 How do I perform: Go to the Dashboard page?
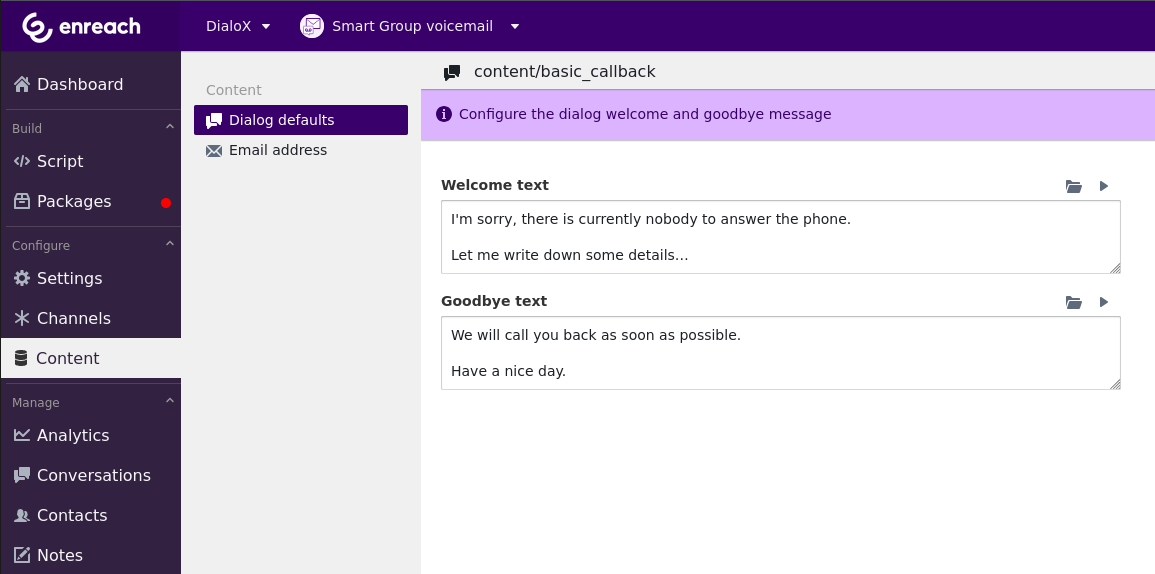point(80,84)
